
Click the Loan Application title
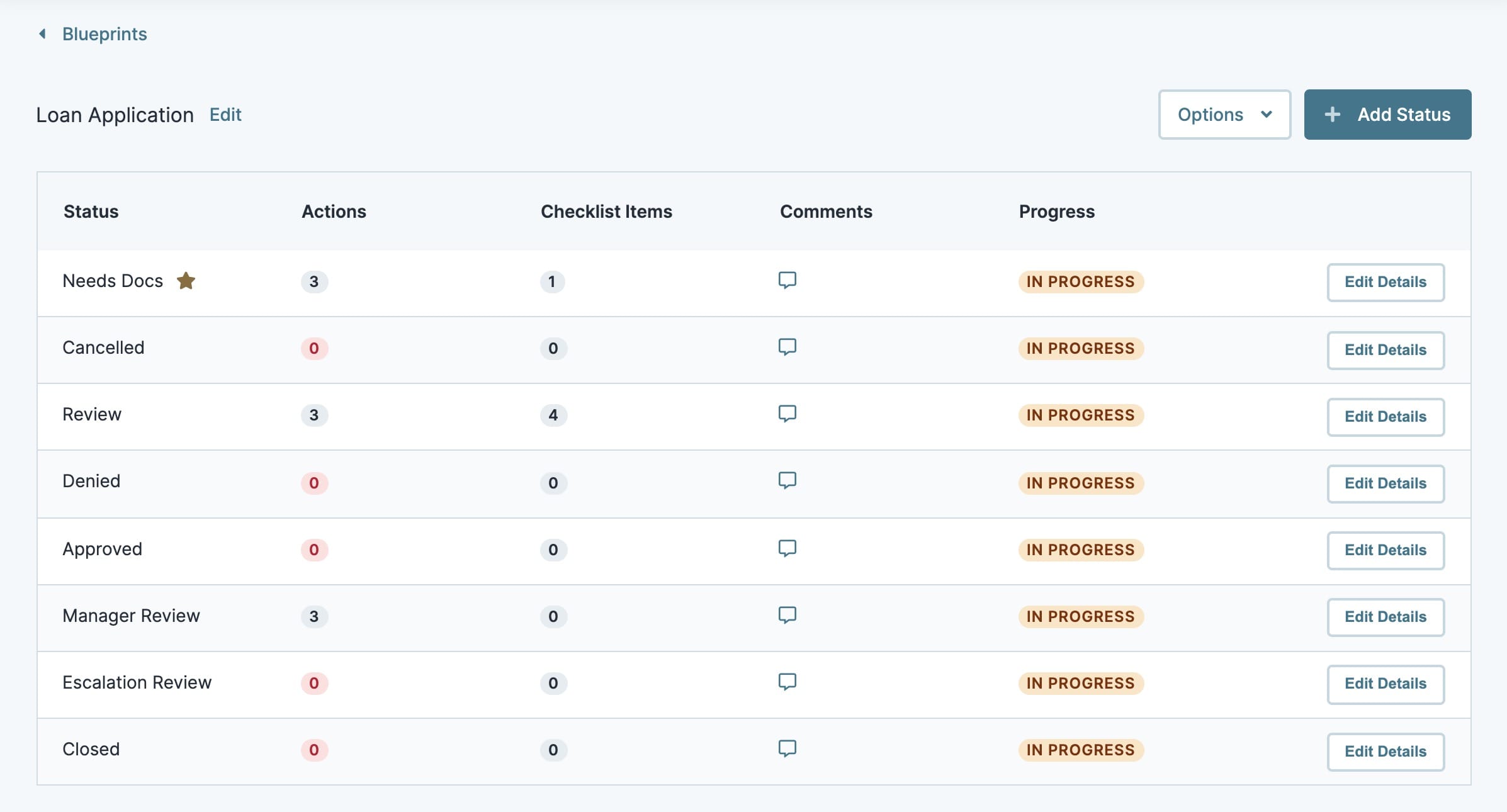point(115,115)
